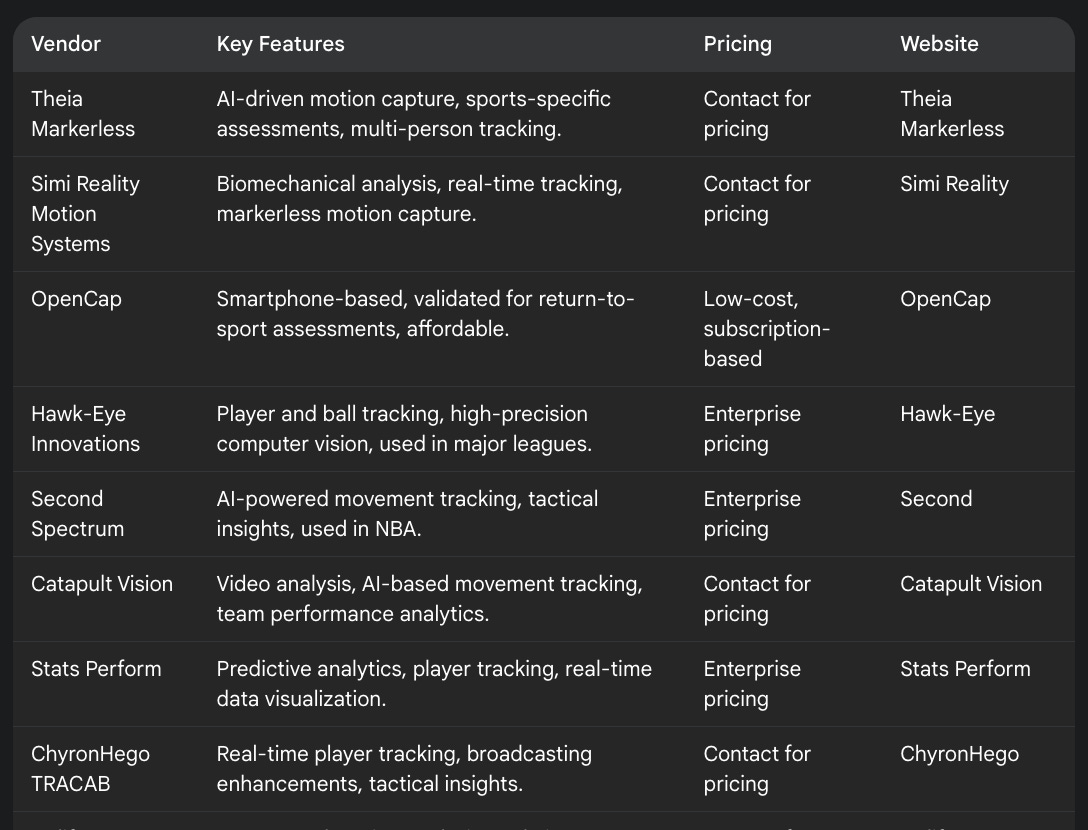
Task: Click the Vendor column header
Action: 66,44
